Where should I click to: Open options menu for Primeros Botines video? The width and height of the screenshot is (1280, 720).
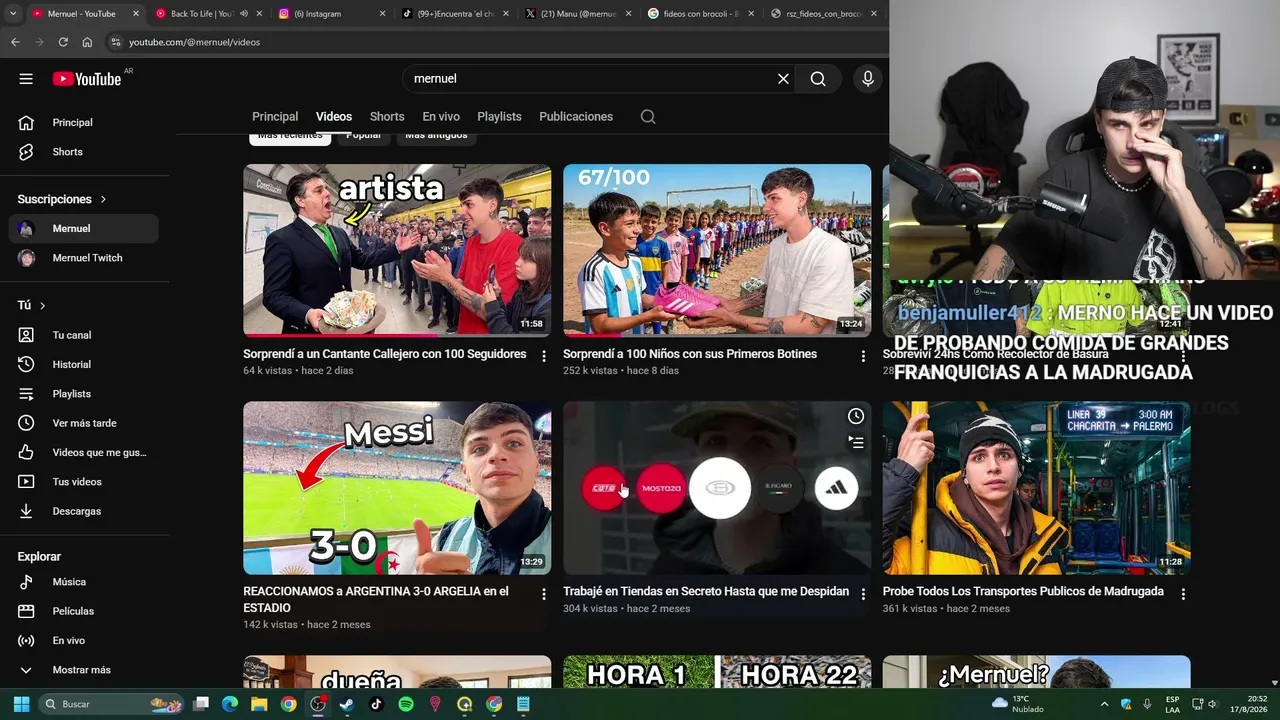[x=864, y=356]
